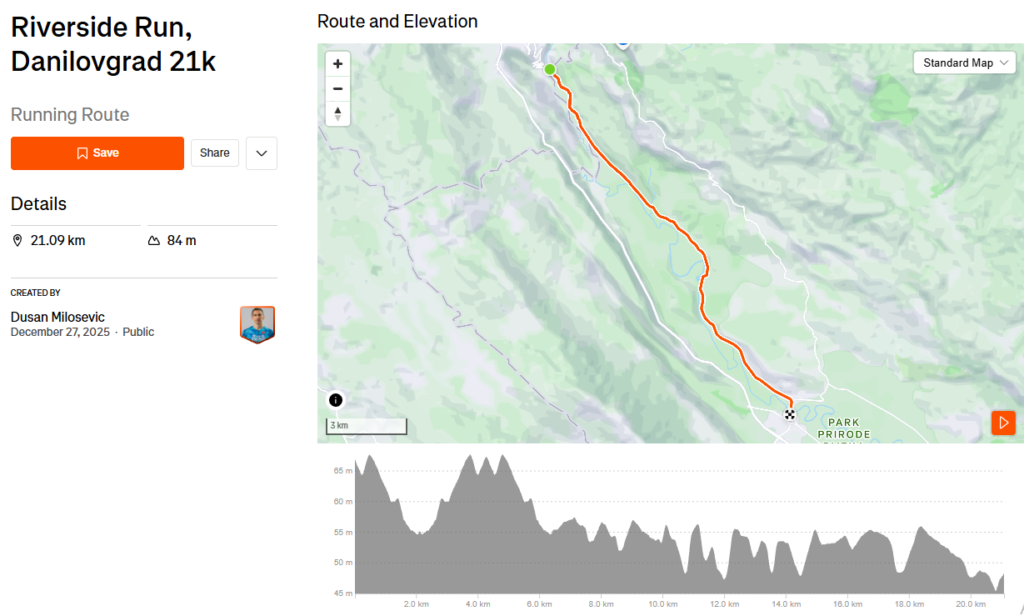Image resolution: width=1024 pixels, height=616 pixels.
Task: Click the checkered route finish marker
Action: 789,413
